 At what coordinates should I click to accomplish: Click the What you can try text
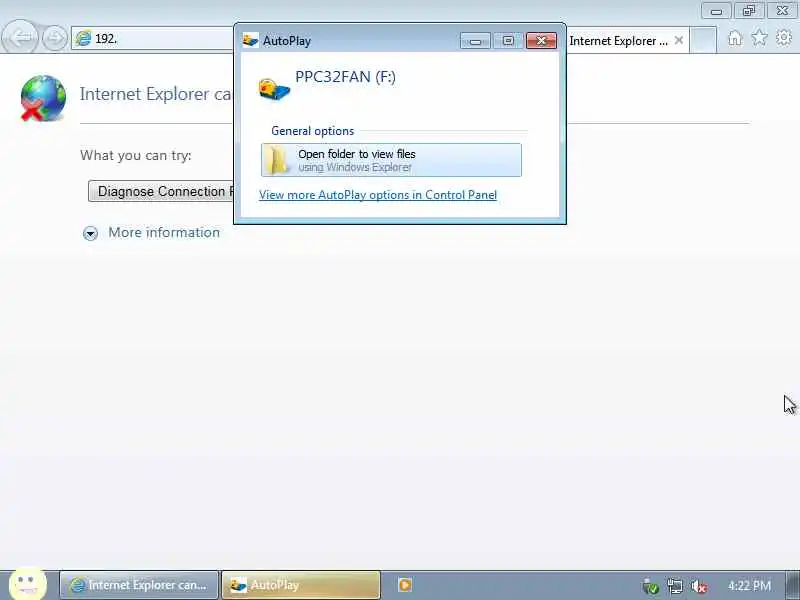click(x=136, y=155)
